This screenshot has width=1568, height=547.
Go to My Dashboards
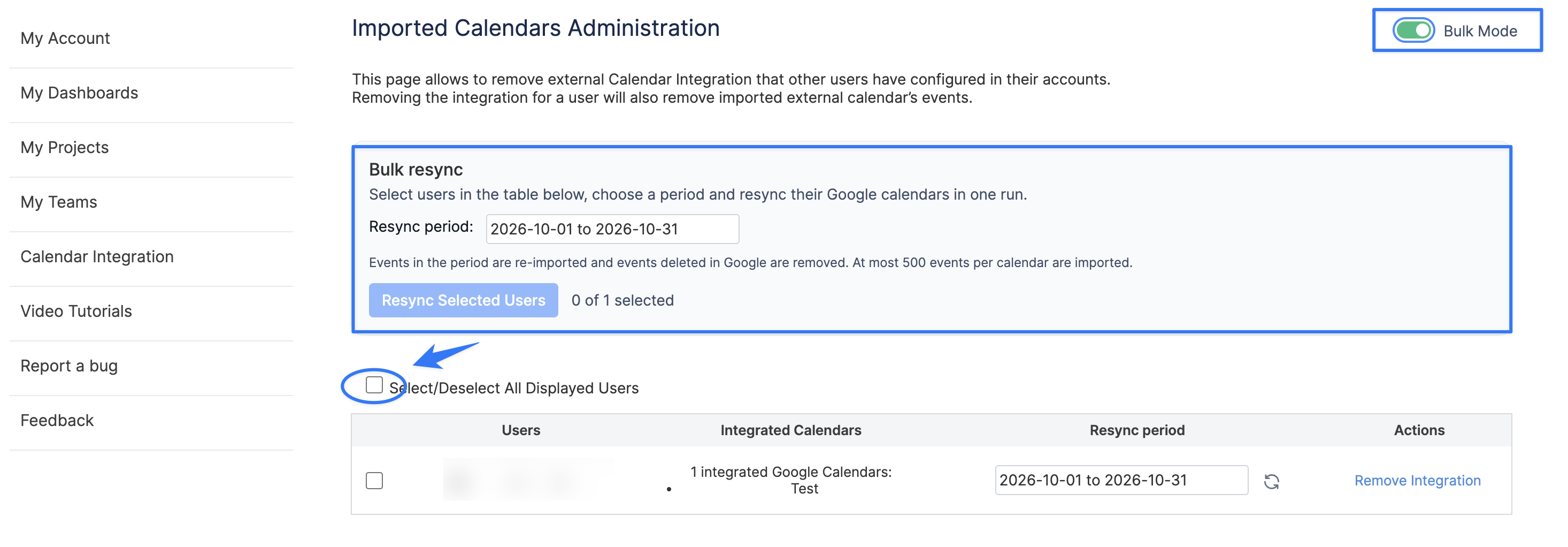pos(79,93)
